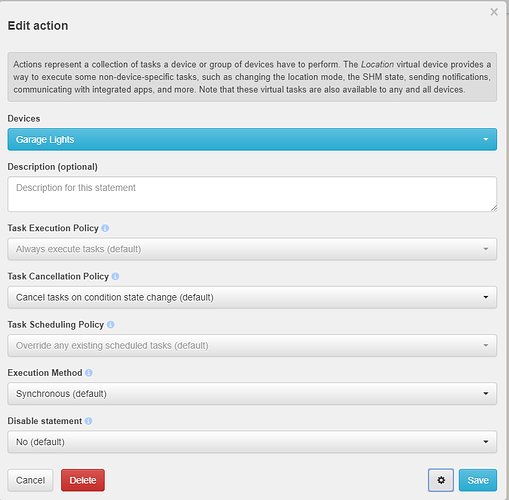Expand the No (default) disable statement dropdown

[252, 442]
